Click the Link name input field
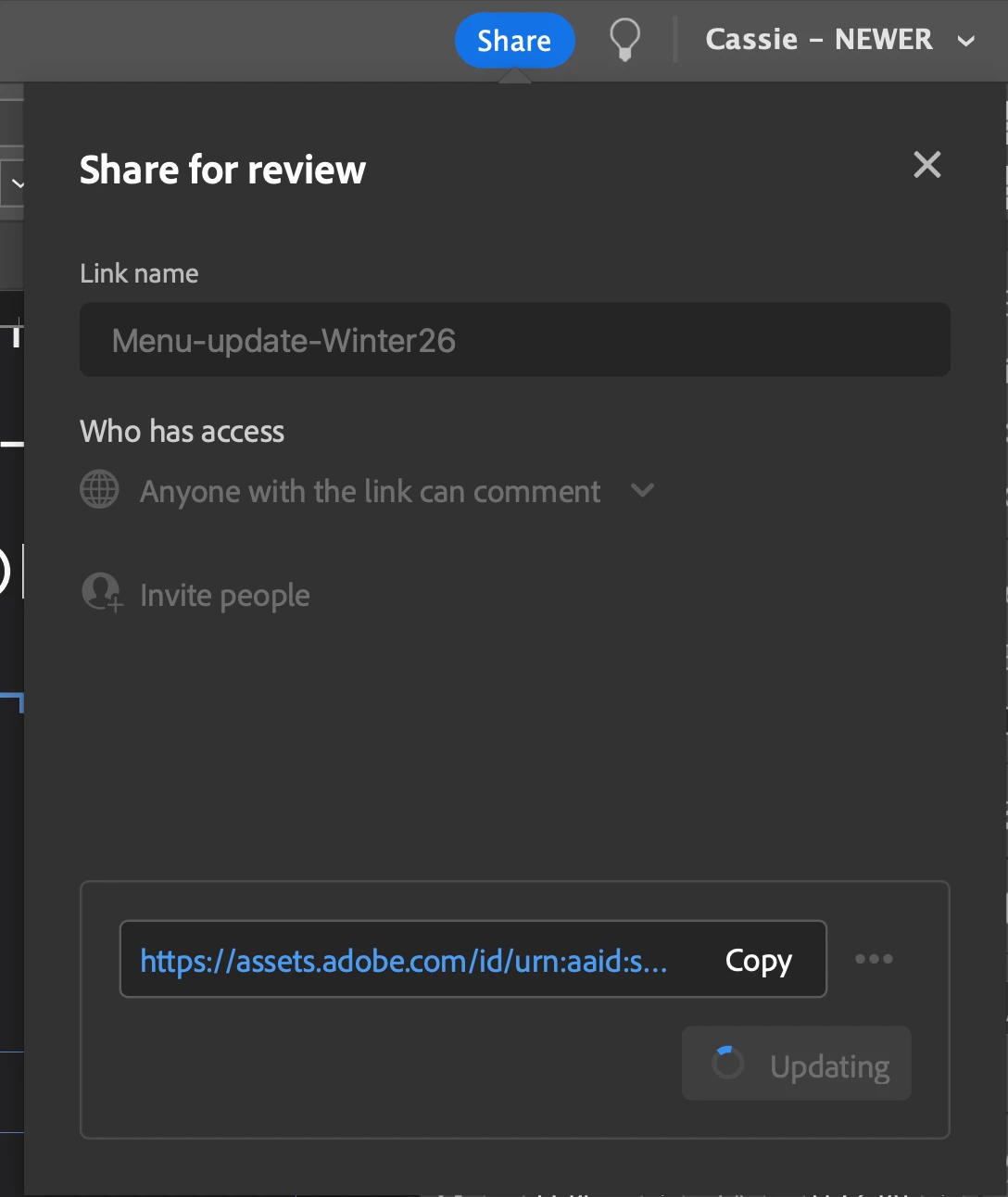Image resolution: width=1008 pixels, height=1197 pixels. click(x=515, y=340)
